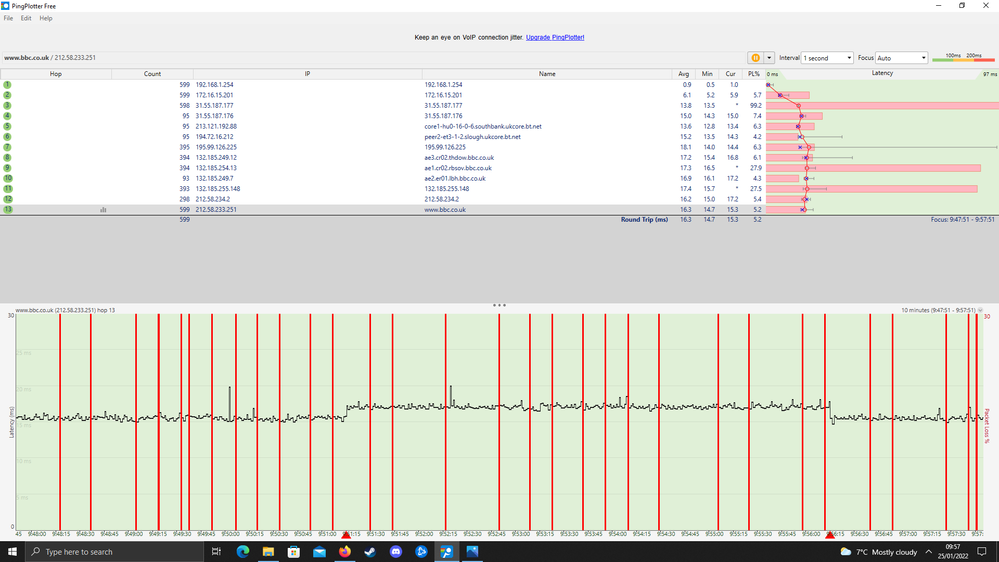Open the dropdown arrow next to the pause button
Image resolution: width=999 pixels, height=562 pixels.
769,58
